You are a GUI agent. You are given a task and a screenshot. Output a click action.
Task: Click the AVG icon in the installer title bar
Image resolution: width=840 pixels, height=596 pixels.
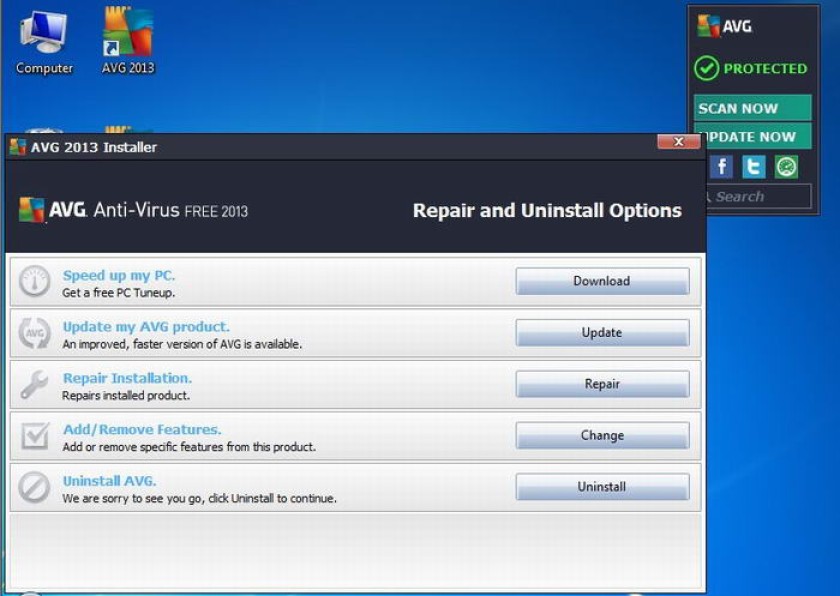pyautogui.click(x=18, y=147)
